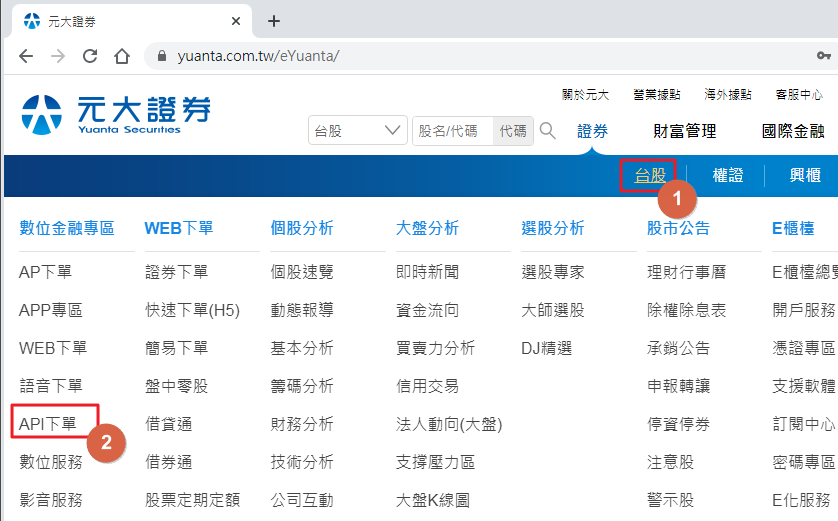Open the 個股速覽 link

[x=302, y=272]
